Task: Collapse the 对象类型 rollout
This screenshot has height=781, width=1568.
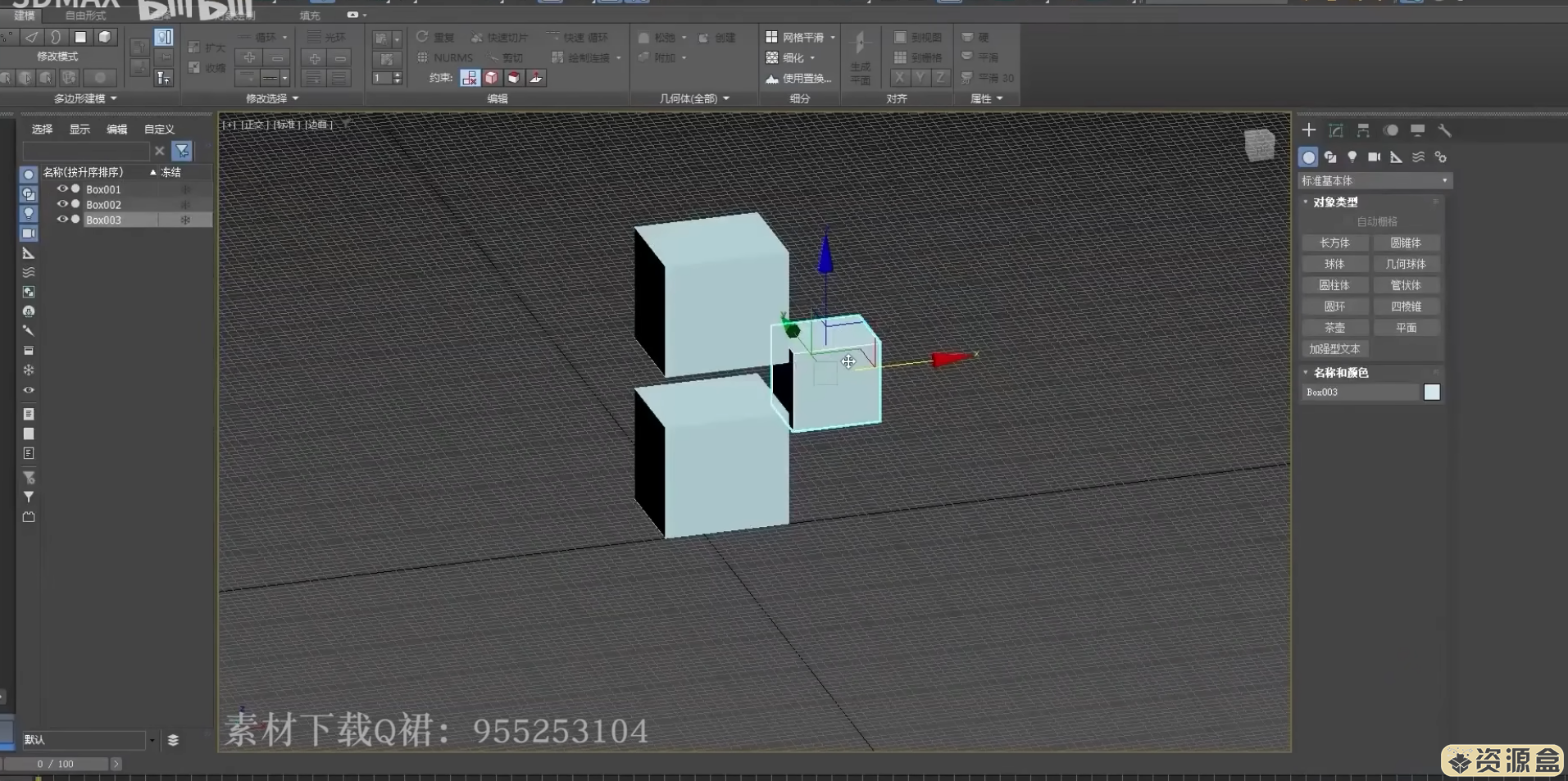Action: (1334, 202)
